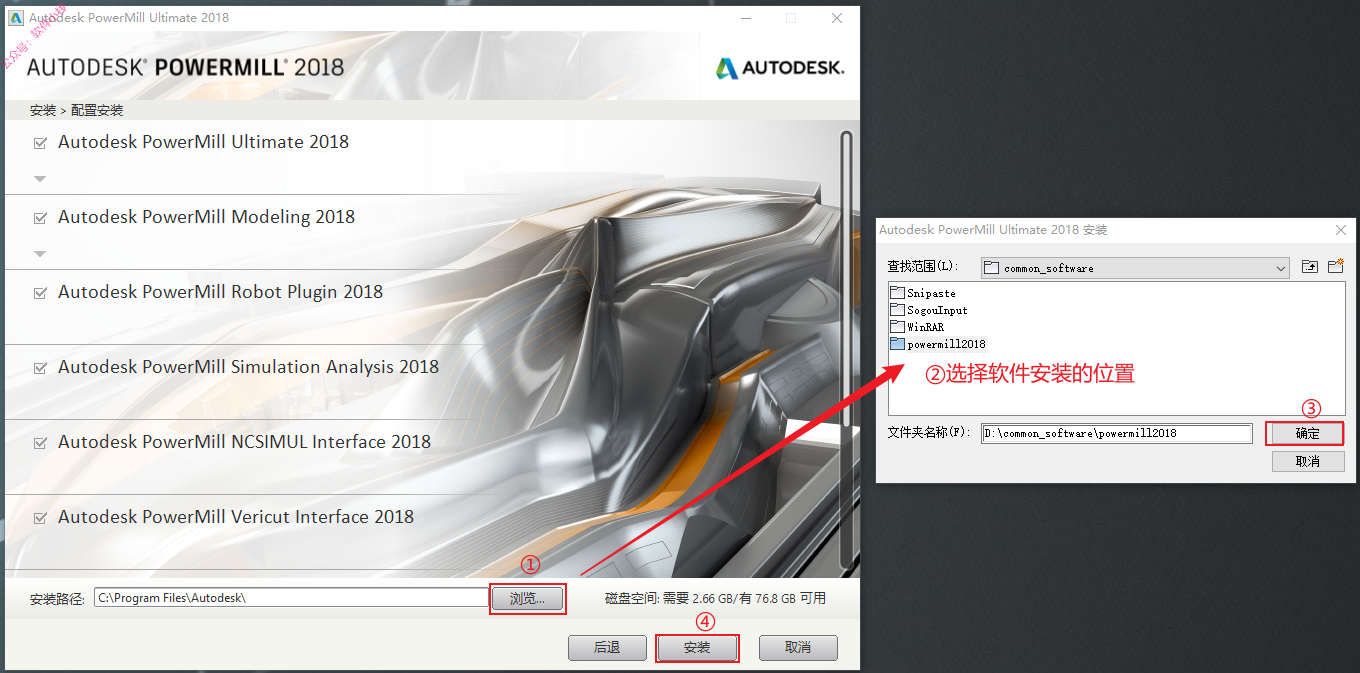The height and width of the screenshot is (673, 1360).
Task: Click the 文件夹名称 text field
Action: (1116, 434)
